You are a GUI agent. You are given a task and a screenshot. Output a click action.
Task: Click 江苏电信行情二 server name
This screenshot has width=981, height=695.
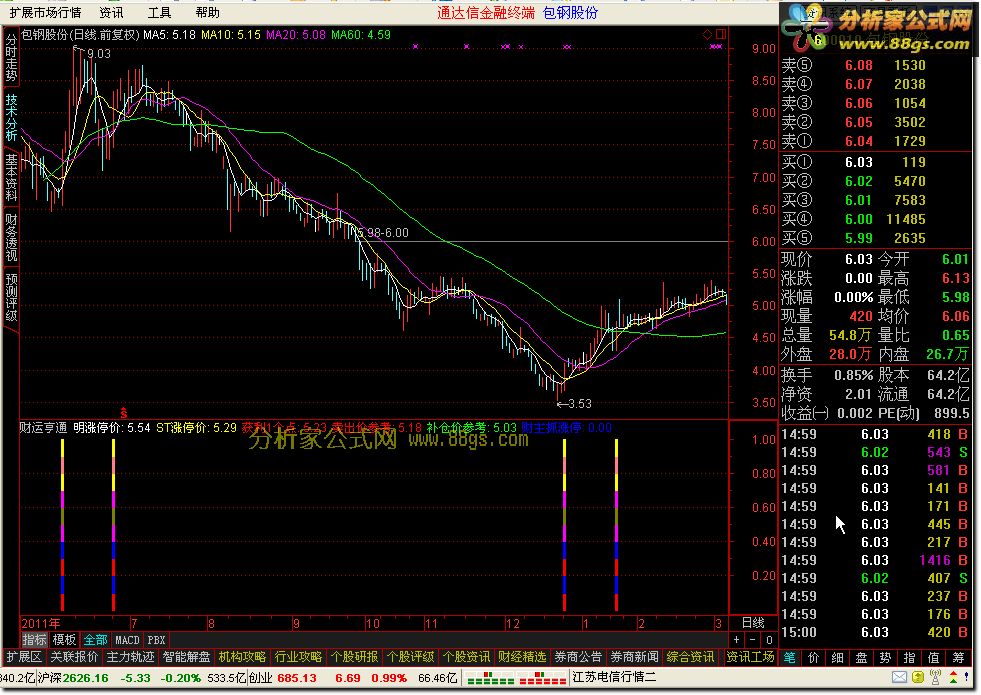(614, 677)
